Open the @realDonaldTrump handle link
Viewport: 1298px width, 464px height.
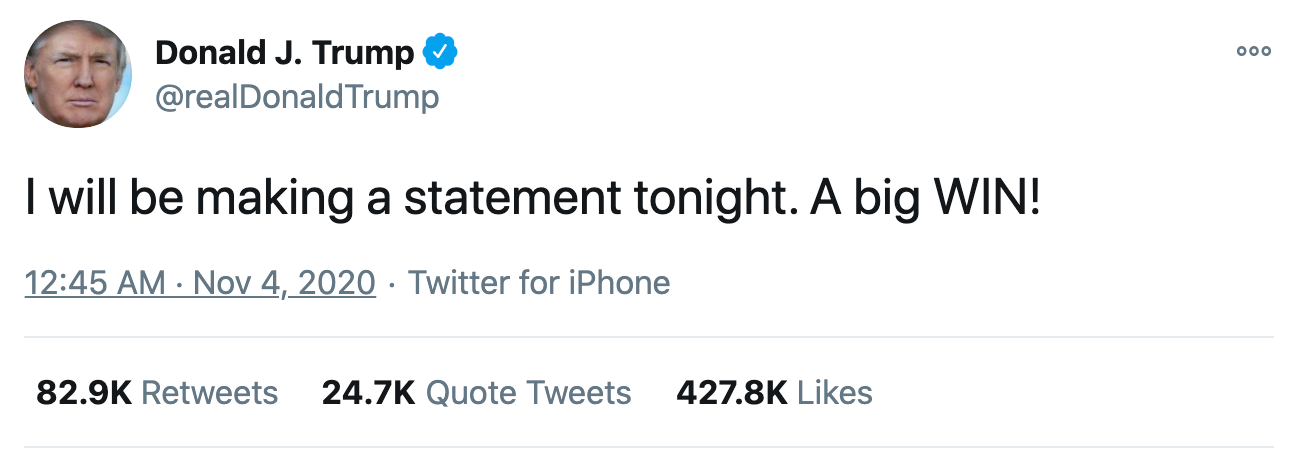pos(297,97)
